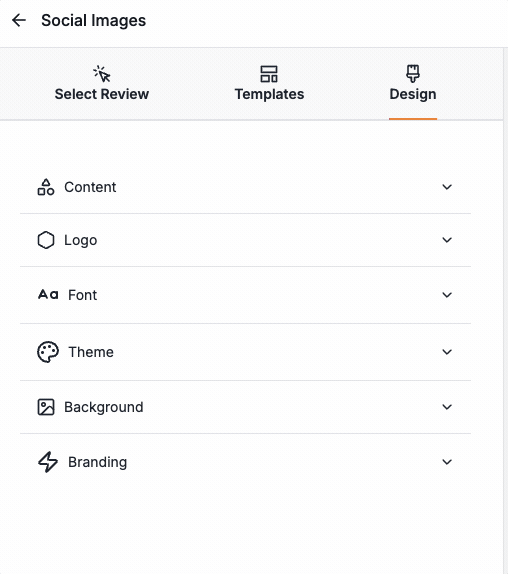Screen dimensions: 508x574
Task: Click the Logo hexagon icon
Action: 46,240
